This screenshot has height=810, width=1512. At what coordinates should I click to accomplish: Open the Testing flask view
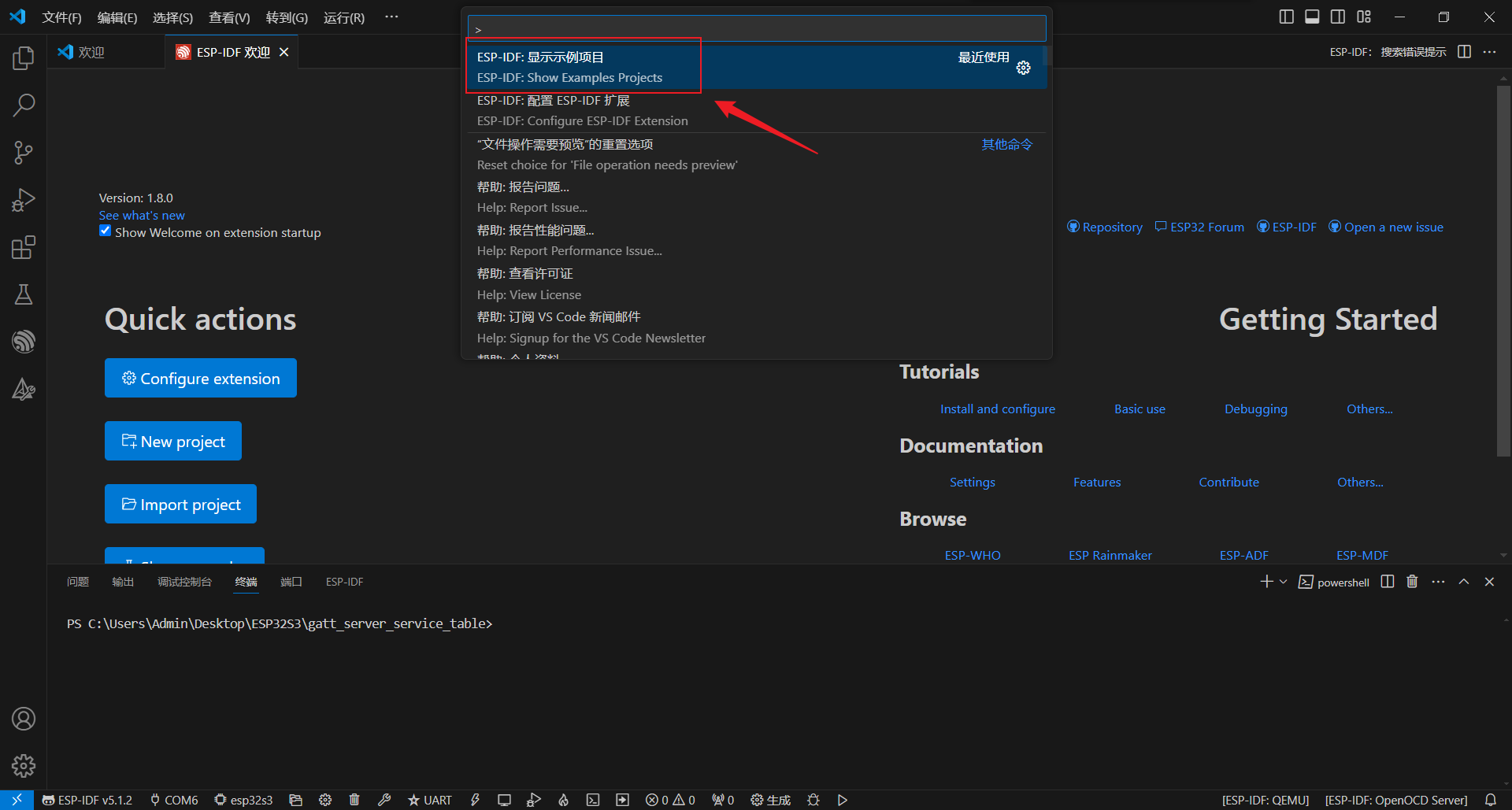pyautogui.click(x=24, y=294)
